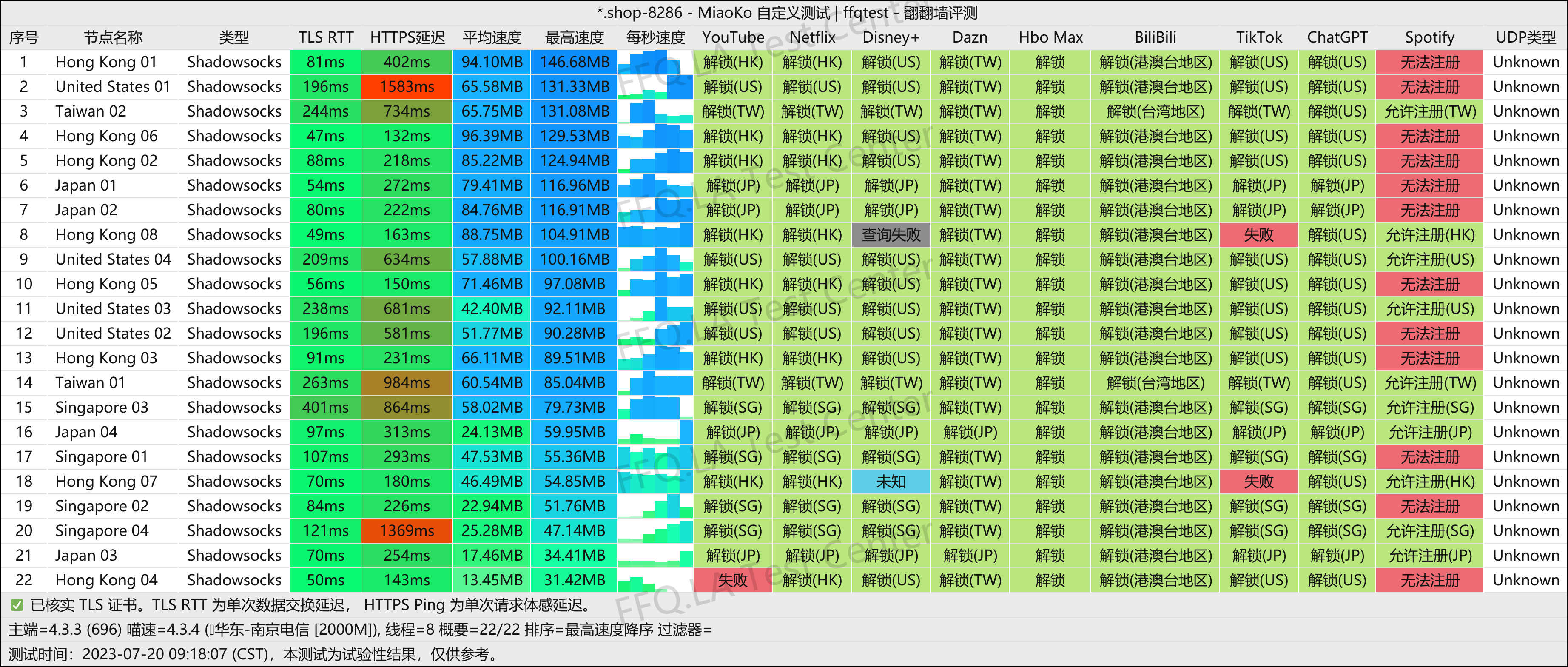Click YouTube 失败 cell in Hong Kong 04 row
The width and height of the screenshot is (1568, 667).
point(732,579)
